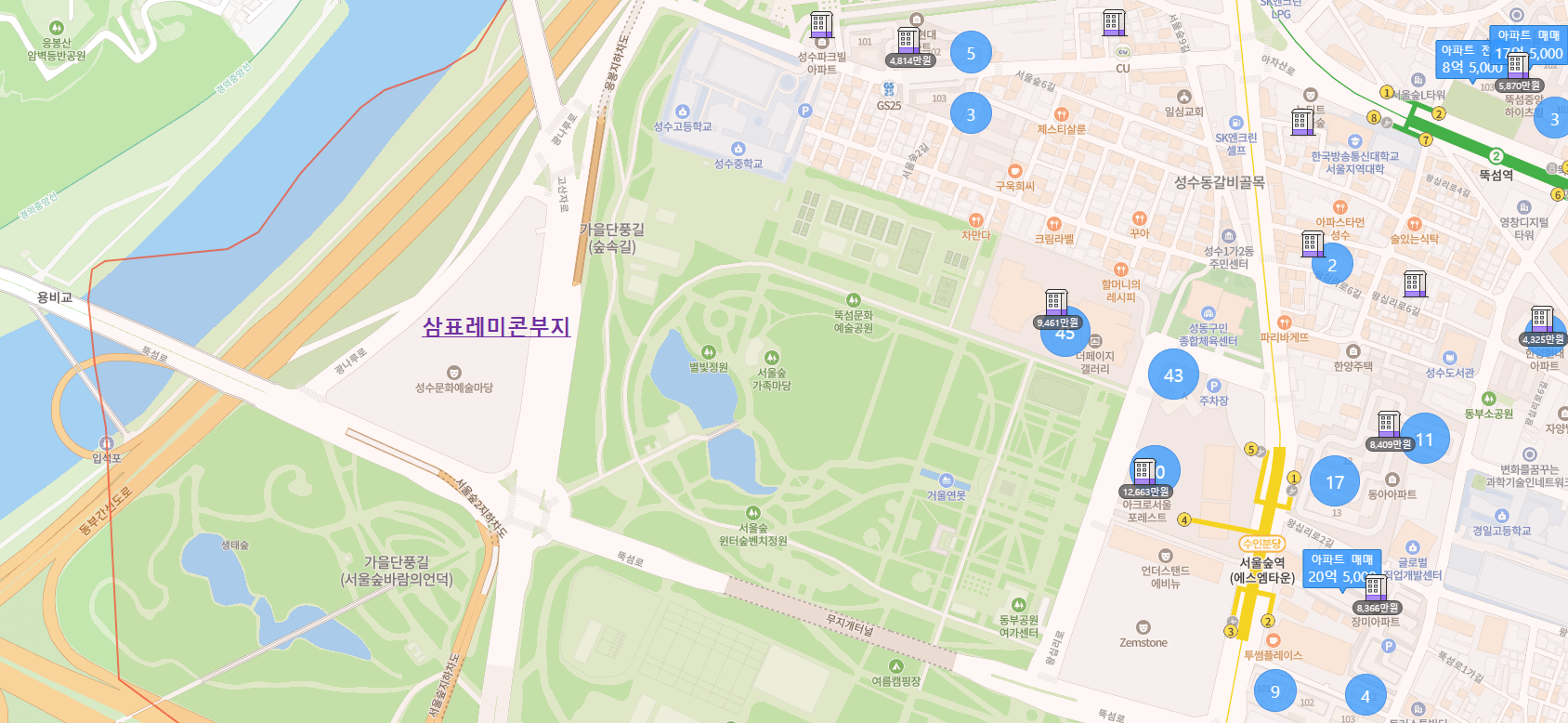1568x723 pixels.
Task: Open the 아파트 매매 20억 5,000 price bubble
Action: tap(1341, 571)
